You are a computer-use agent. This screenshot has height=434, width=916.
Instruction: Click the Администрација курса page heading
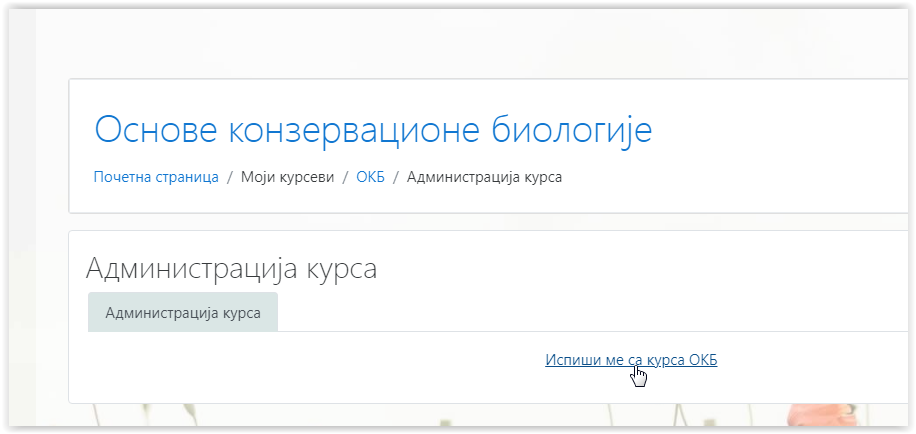click(231, 269)
